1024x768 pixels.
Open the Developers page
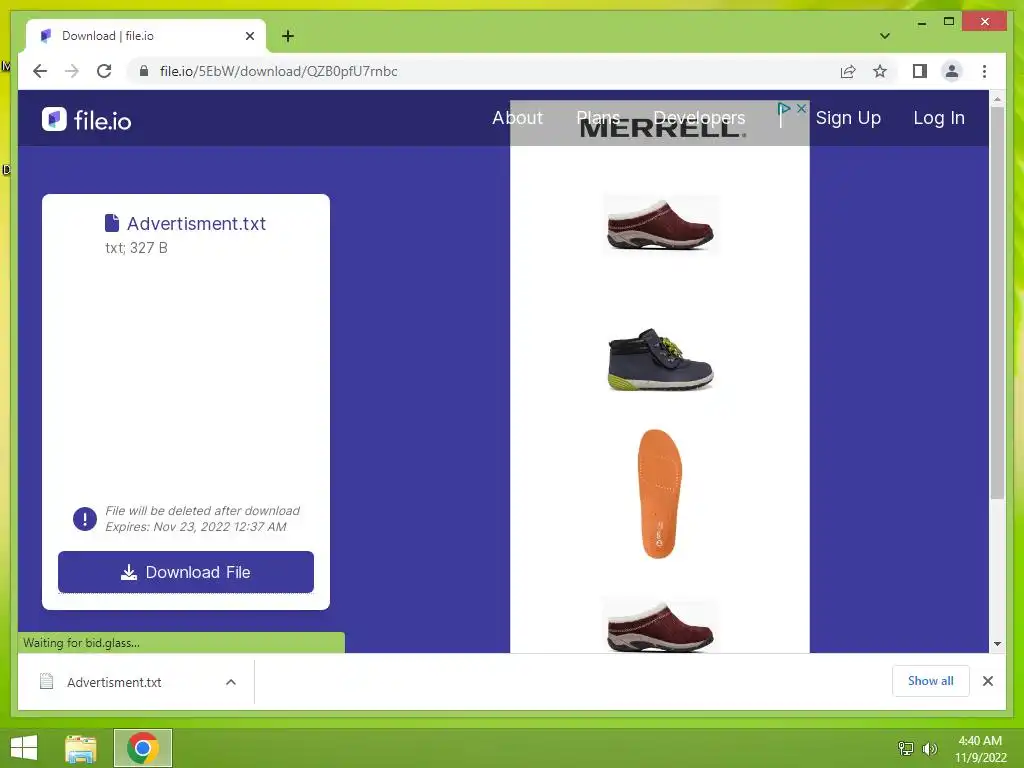coord(699,118)
